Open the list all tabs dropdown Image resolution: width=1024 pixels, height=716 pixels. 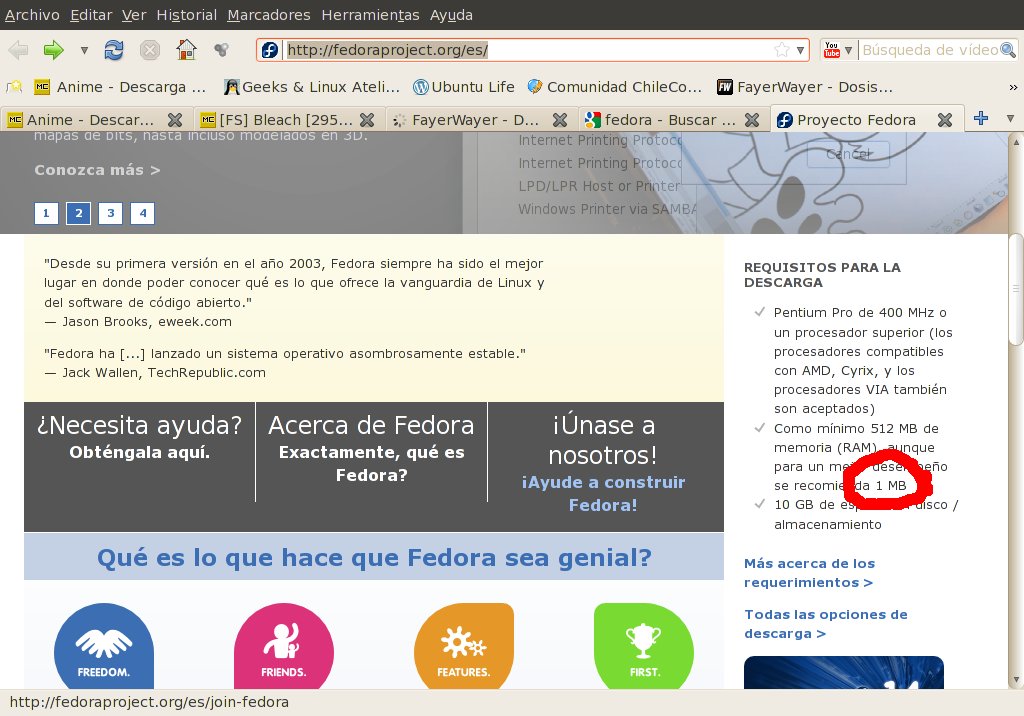pos(1010,119)
